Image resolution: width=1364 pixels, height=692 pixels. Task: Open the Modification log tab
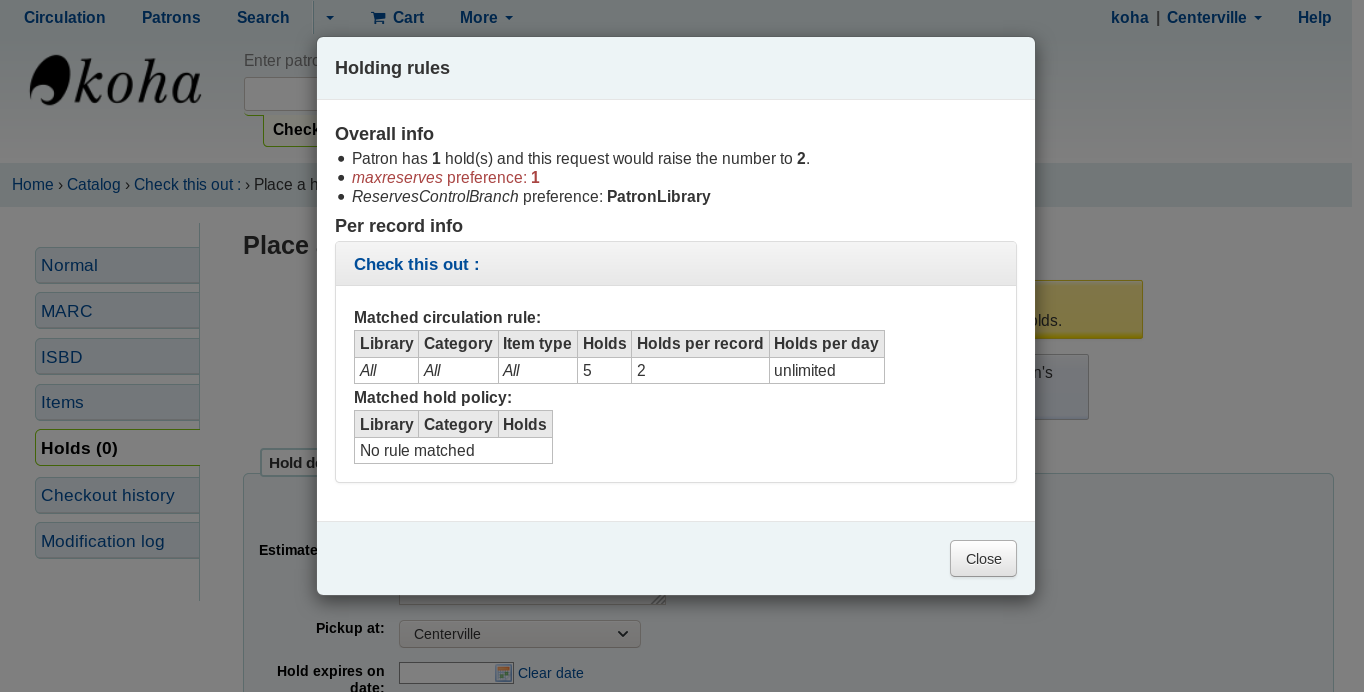coord(102,541)
